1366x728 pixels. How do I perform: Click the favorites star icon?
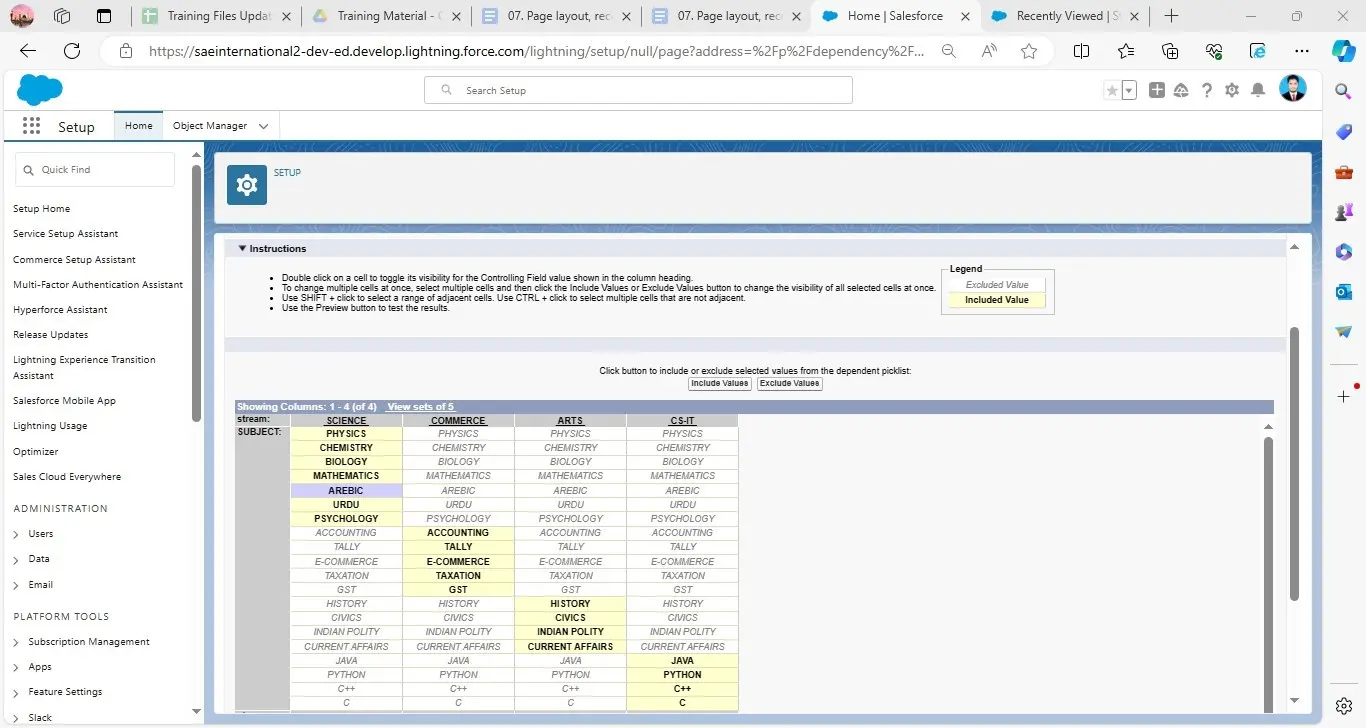(1112, 91)
